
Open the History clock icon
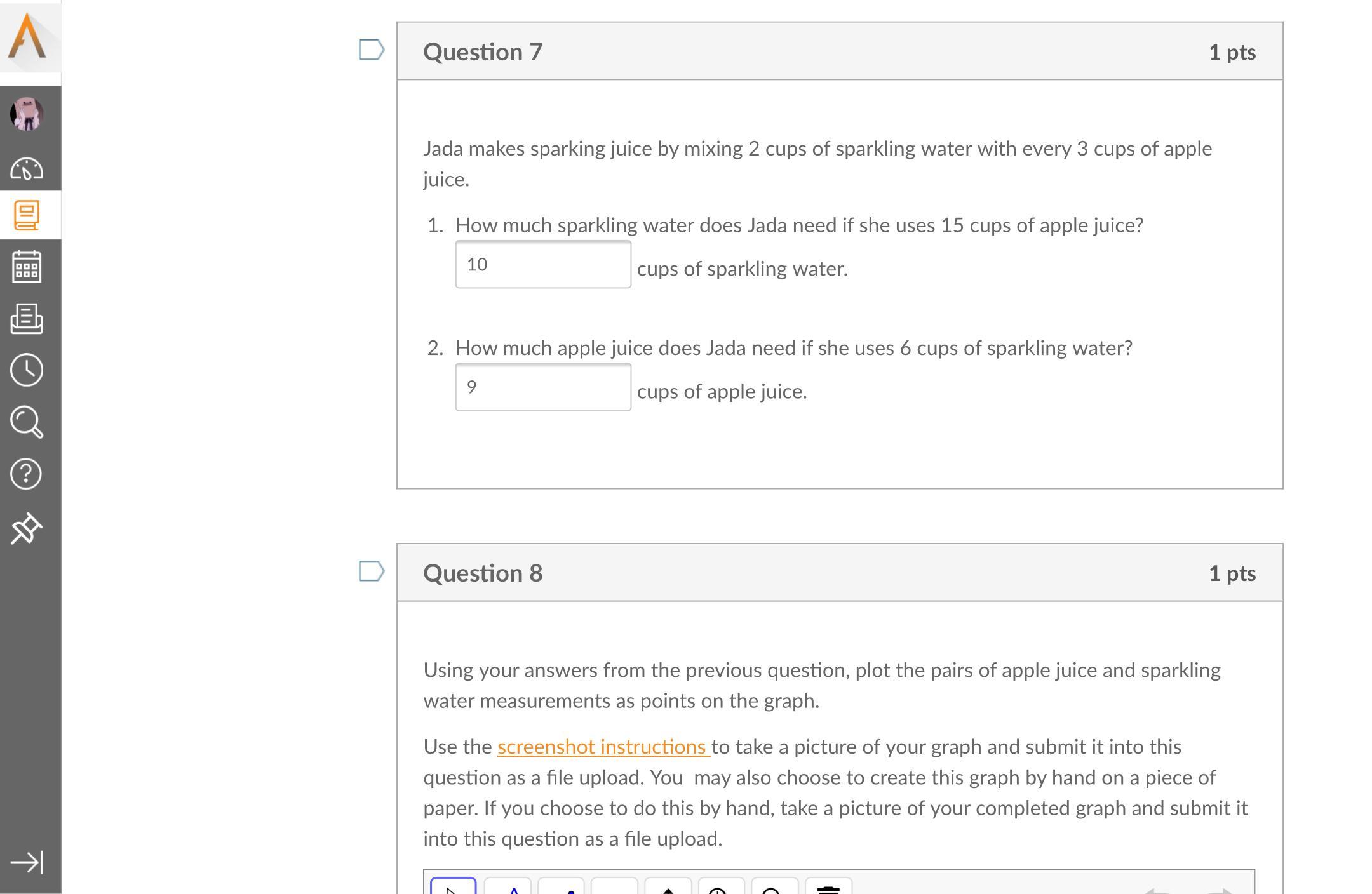click(27, 370)
